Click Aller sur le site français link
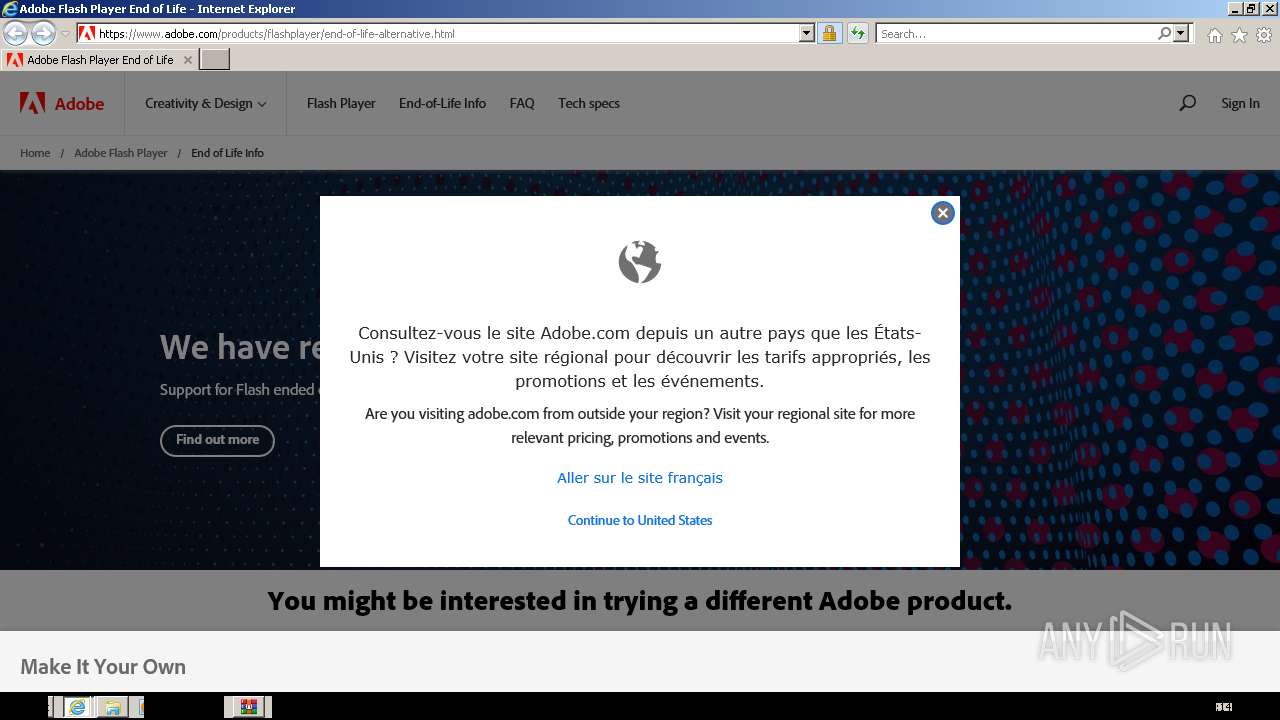Screen dimensions: 1280x720 (640, 478)
